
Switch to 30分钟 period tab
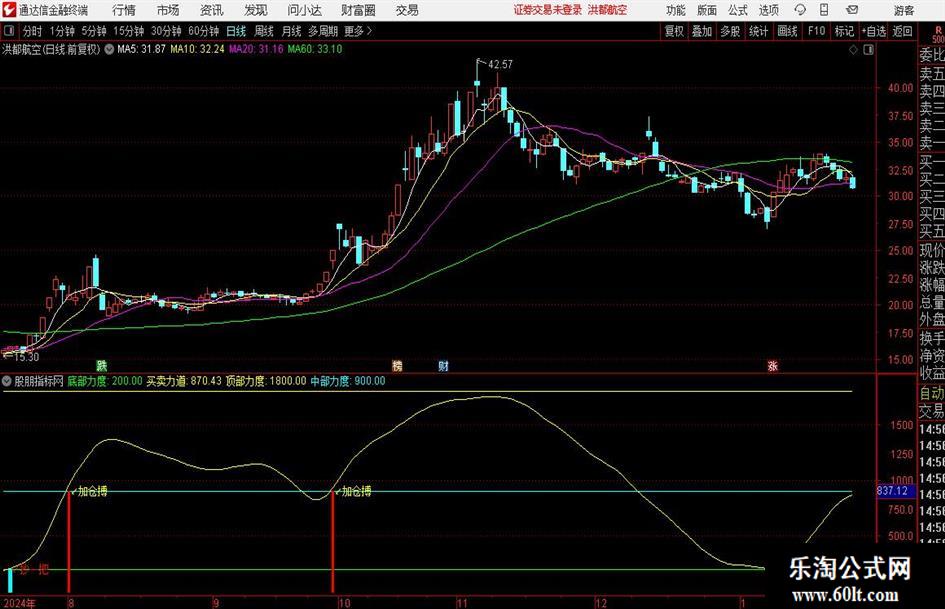coord(166,31)
